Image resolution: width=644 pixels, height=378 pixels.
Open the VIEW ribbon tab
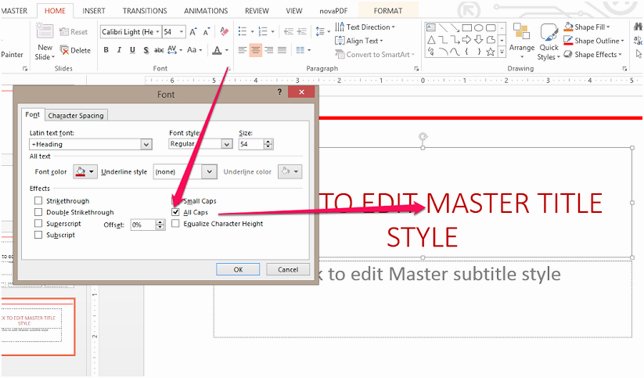(294, 11)
